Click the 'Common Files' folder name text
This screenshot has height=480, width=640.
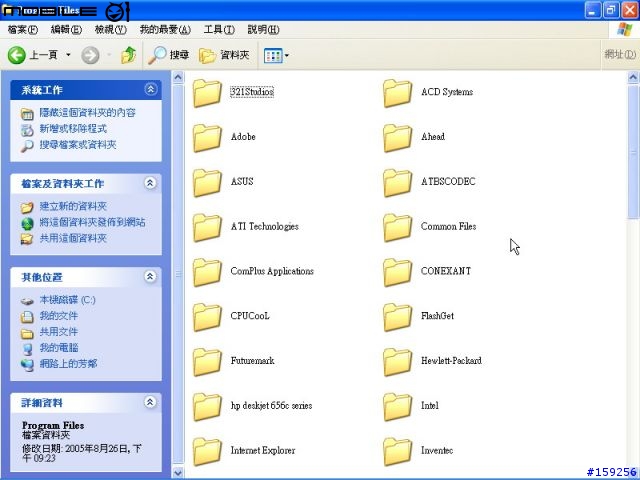click(x=449, y=226)
